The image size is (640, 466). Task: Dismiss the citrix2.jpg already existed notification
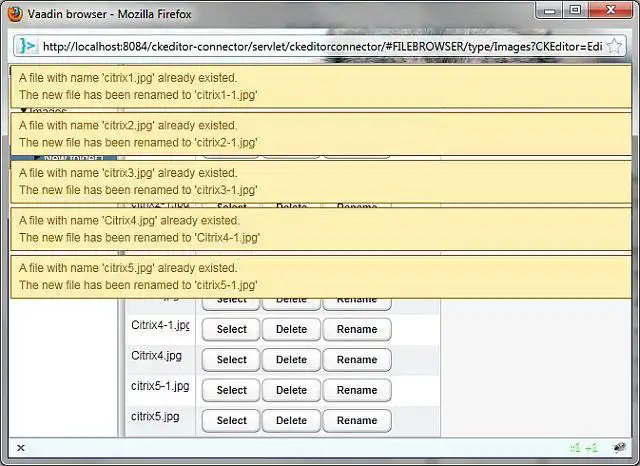pyautogui.click(x=321, y=134)
